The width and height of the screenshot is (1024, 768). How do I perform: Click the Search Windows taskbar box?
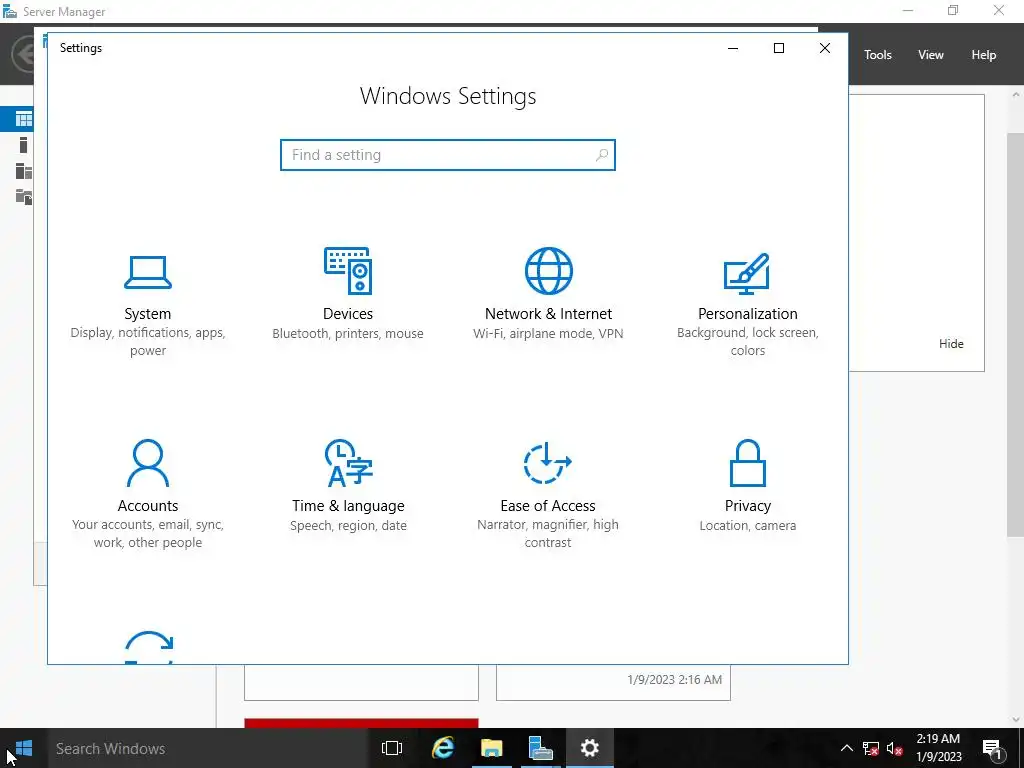209,748
